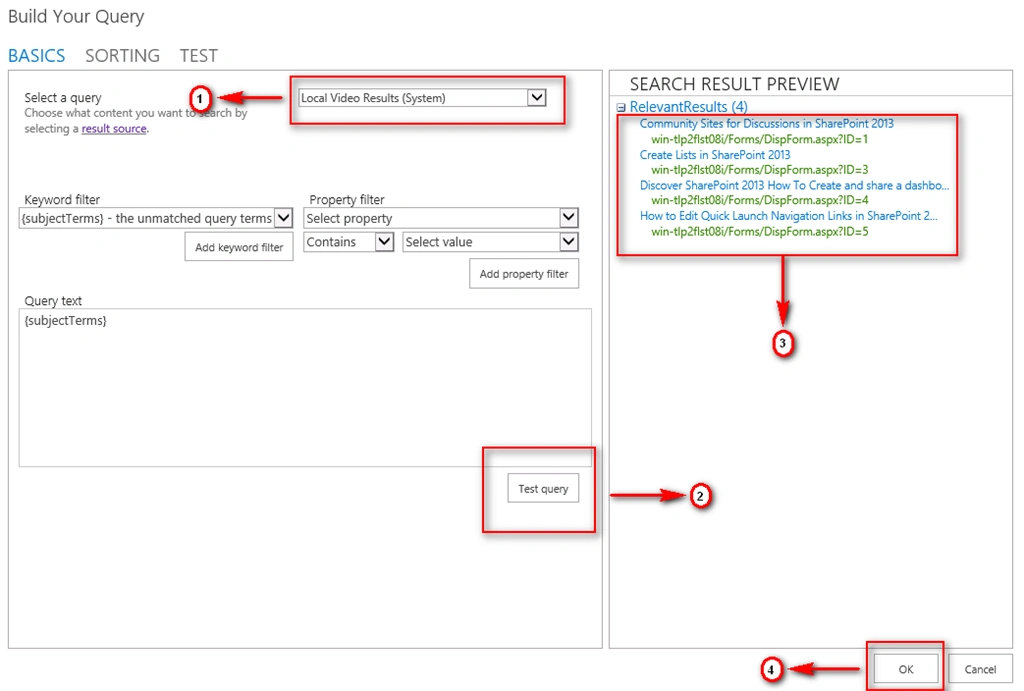Expand the Keyword filter dropdown

pos(156,218)
